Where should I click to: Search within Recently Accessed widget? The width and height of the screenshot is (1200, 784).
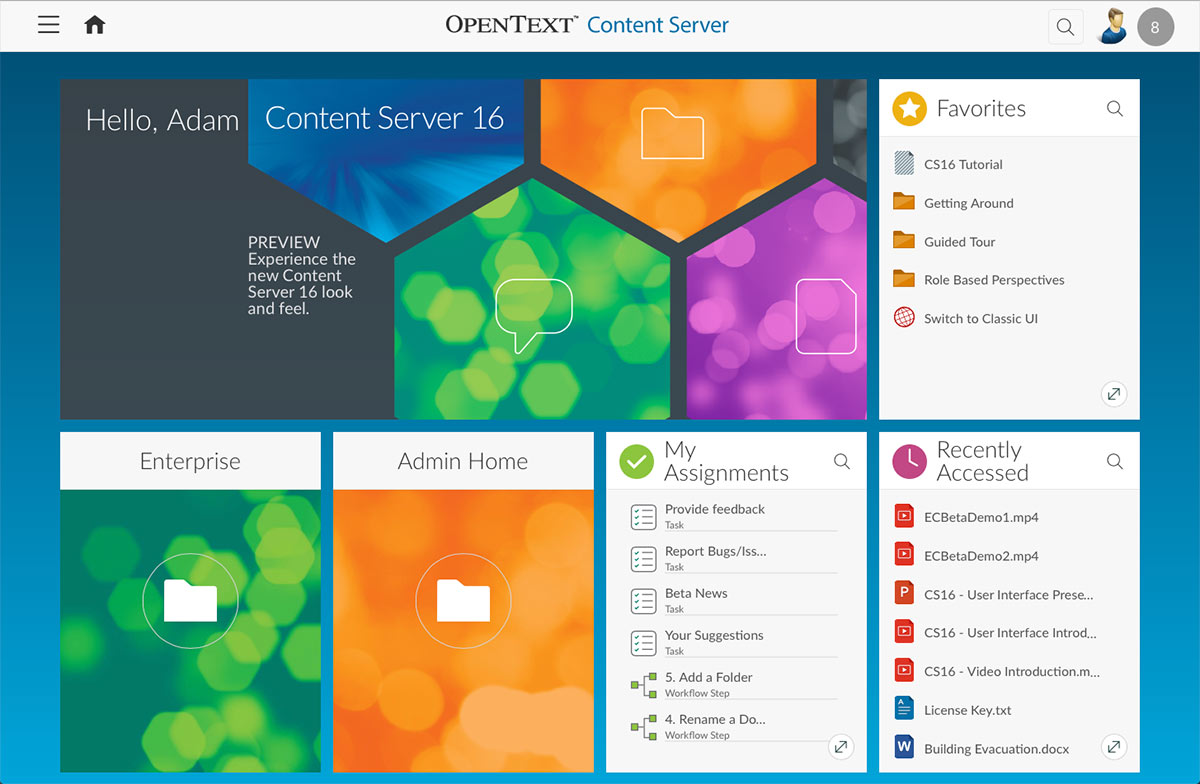(1115, 461)
